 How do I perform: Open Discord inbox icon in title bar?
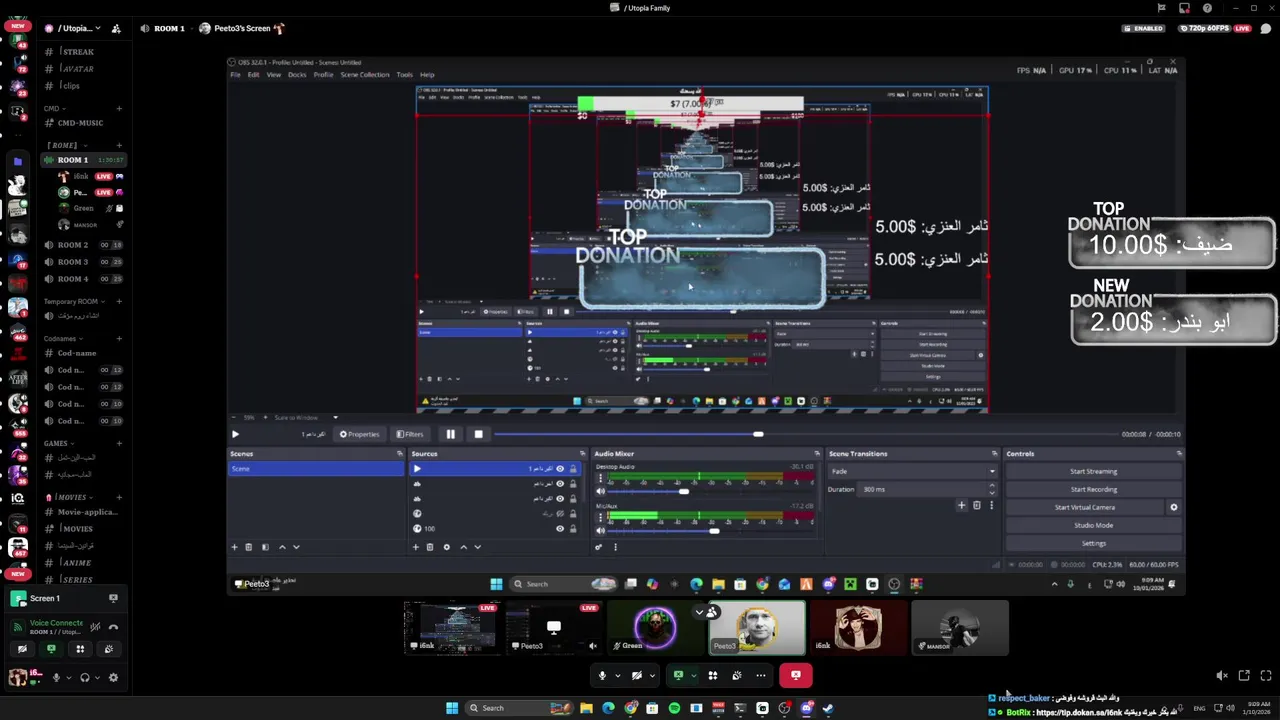click(1184, 8)
